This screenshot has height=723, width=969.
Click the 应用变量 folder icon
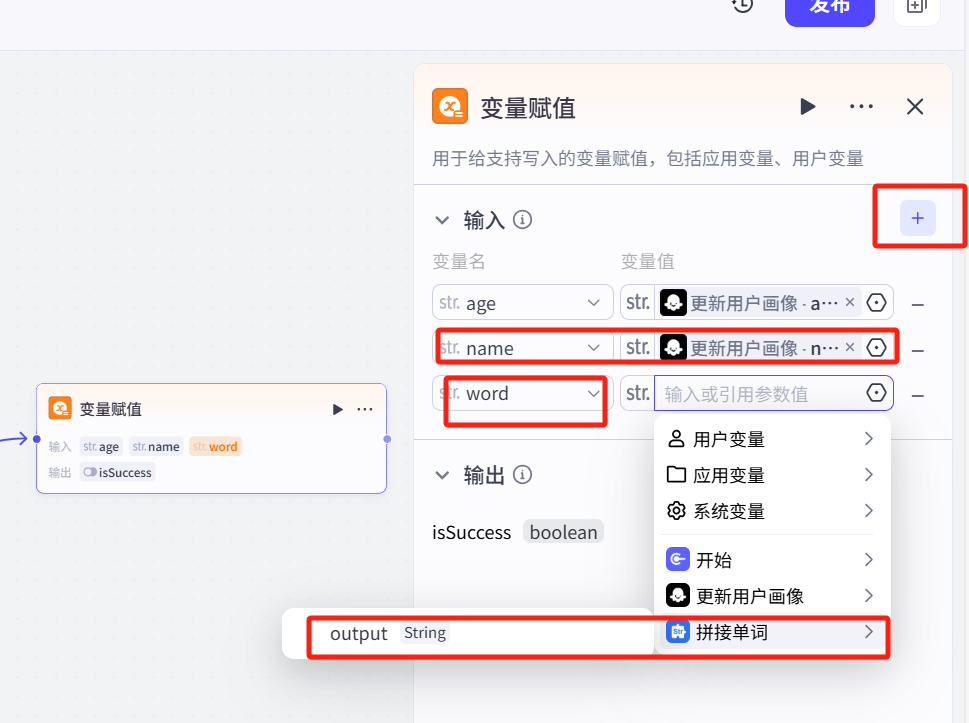click(676, 475)
